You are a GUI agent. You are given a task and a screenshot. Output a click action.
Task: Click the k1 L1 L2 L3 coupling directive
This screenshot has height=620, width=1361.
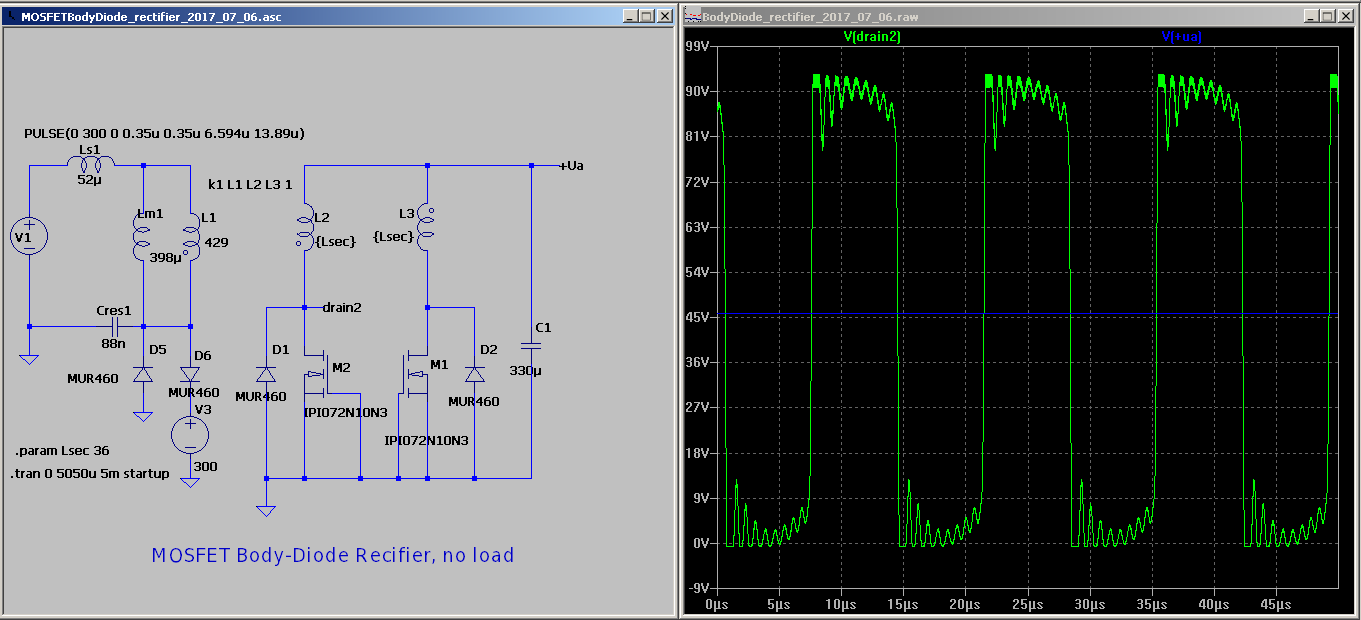pos(250,184)
